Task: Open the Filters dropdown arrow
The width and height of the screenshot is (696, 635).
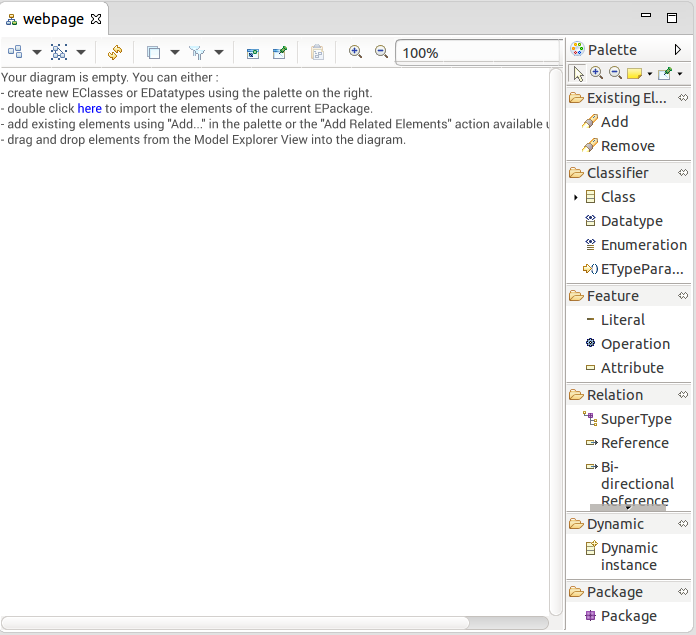Action: [219, 52]
